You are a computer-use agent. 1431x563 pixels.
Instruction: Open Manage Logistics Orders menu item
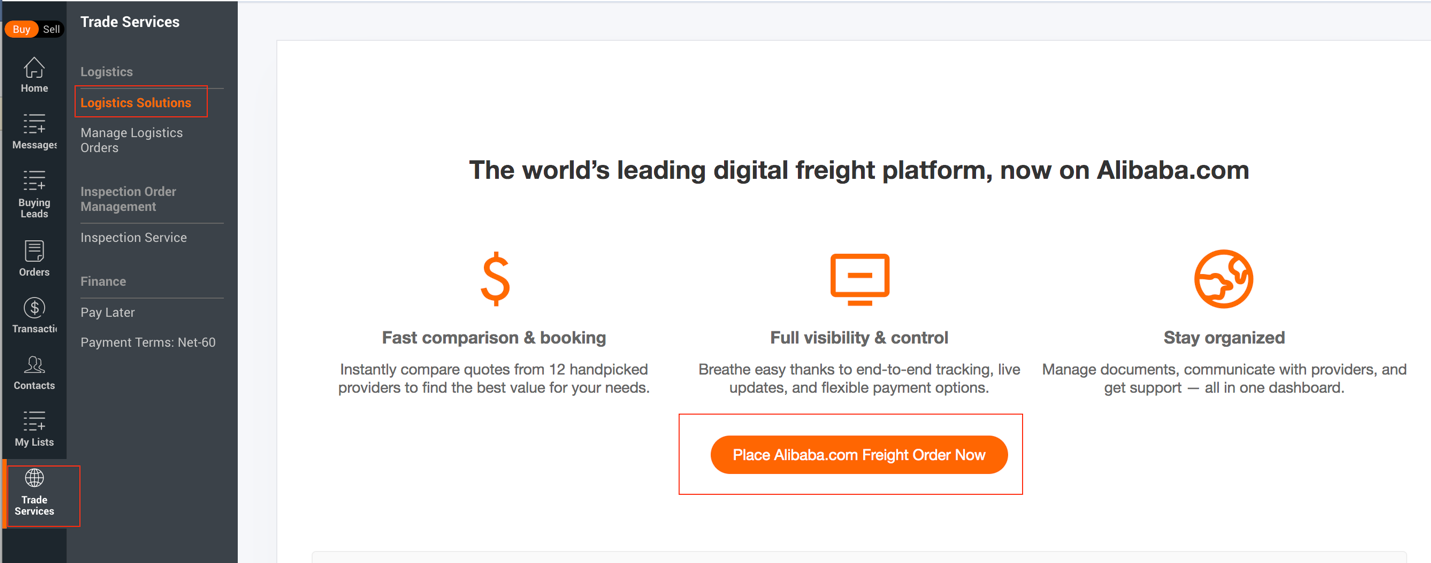coord(132,140)
